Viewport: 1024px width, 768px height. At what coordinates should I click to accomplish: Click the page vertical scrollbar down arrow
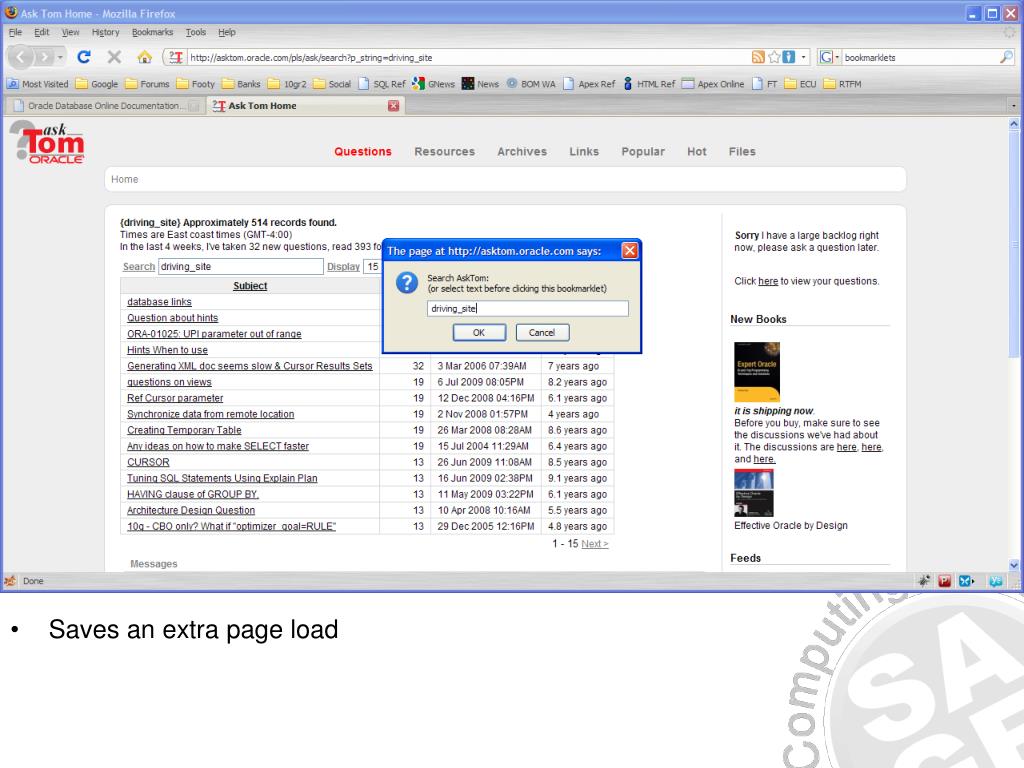[x=1014, y=565]
